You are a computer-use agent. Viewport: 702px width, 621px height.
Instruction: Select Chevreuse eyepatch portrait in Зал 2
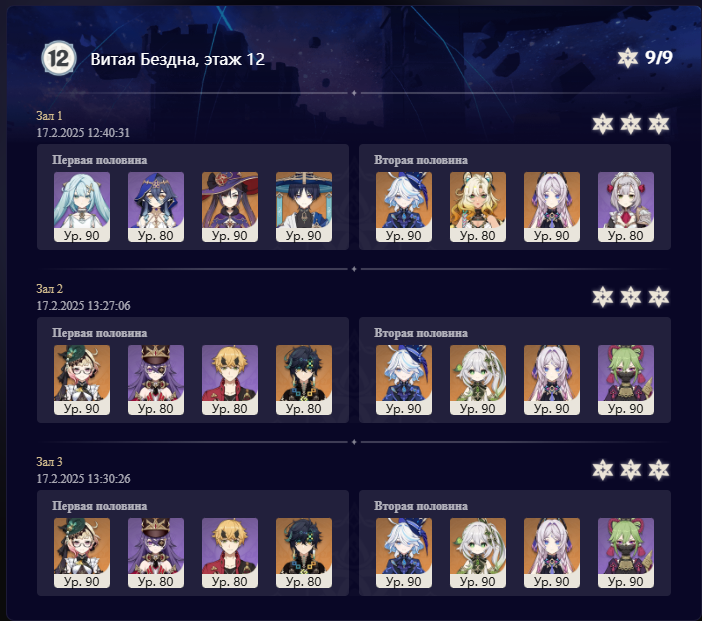click(x=156, y=380)
